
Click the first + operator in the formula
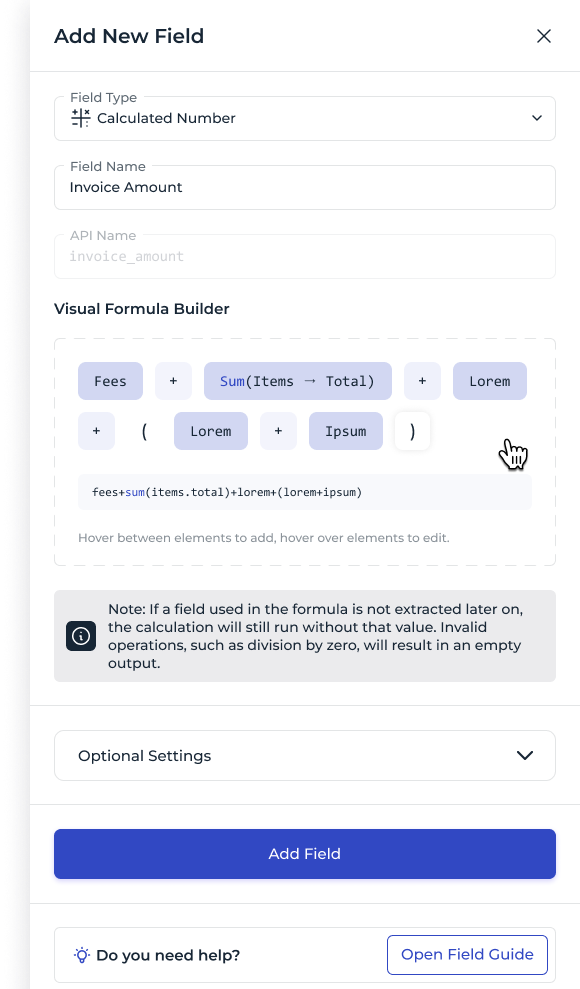[x=173, y=381]
